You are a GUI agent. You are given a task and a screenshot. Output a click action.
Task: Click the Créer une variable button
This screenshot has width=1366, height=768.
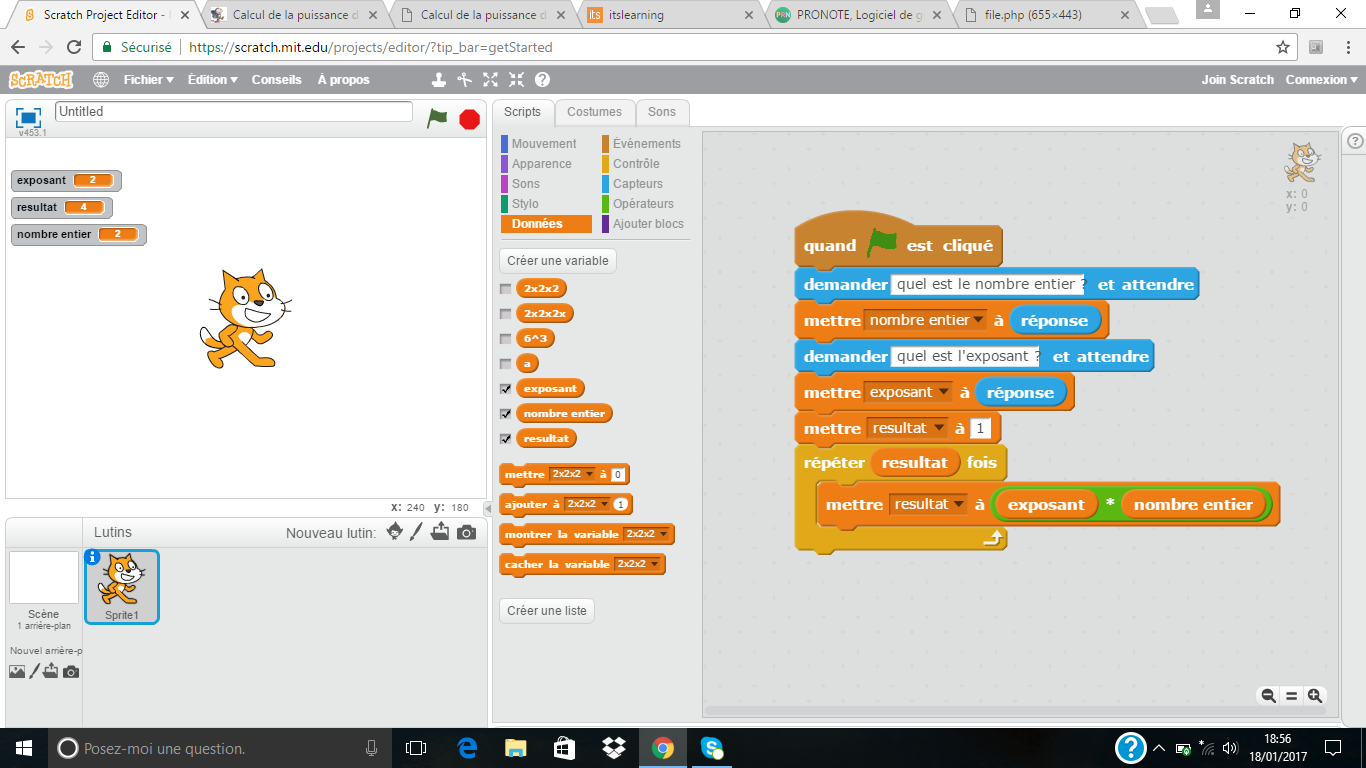[557, 261]
